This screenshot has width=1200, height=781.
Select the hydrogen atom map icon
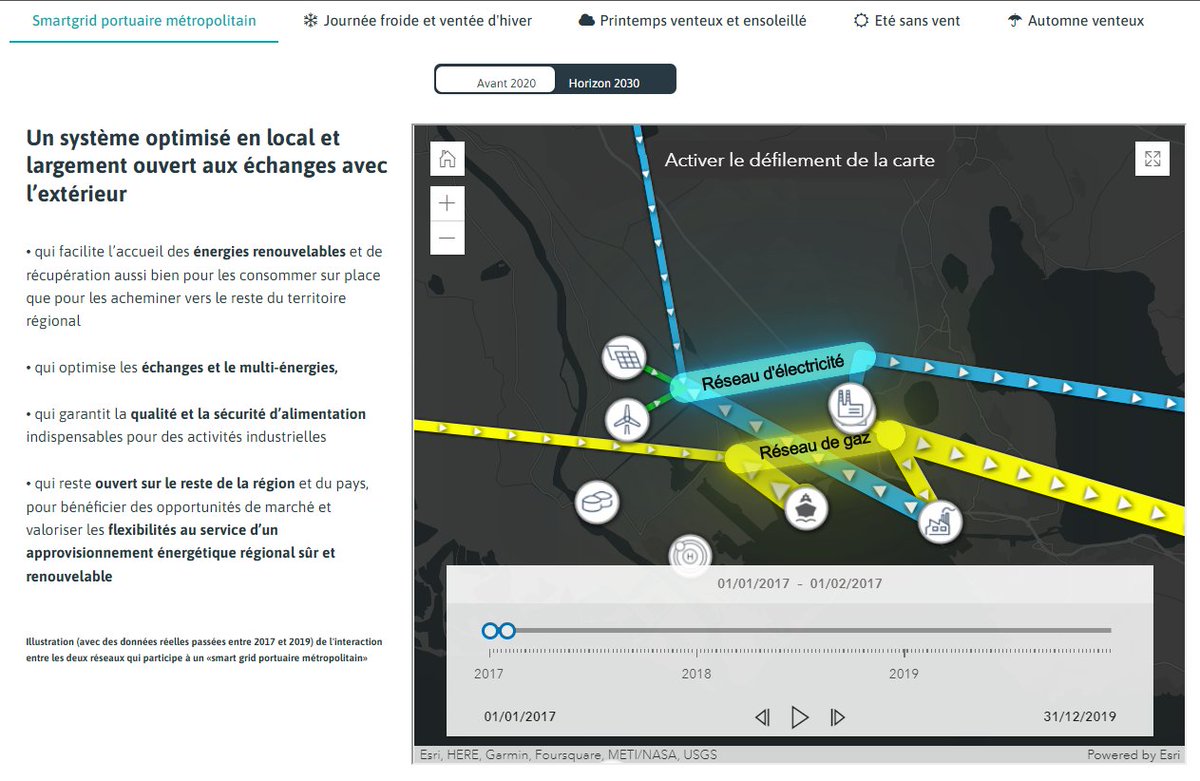tap(690, 555)
